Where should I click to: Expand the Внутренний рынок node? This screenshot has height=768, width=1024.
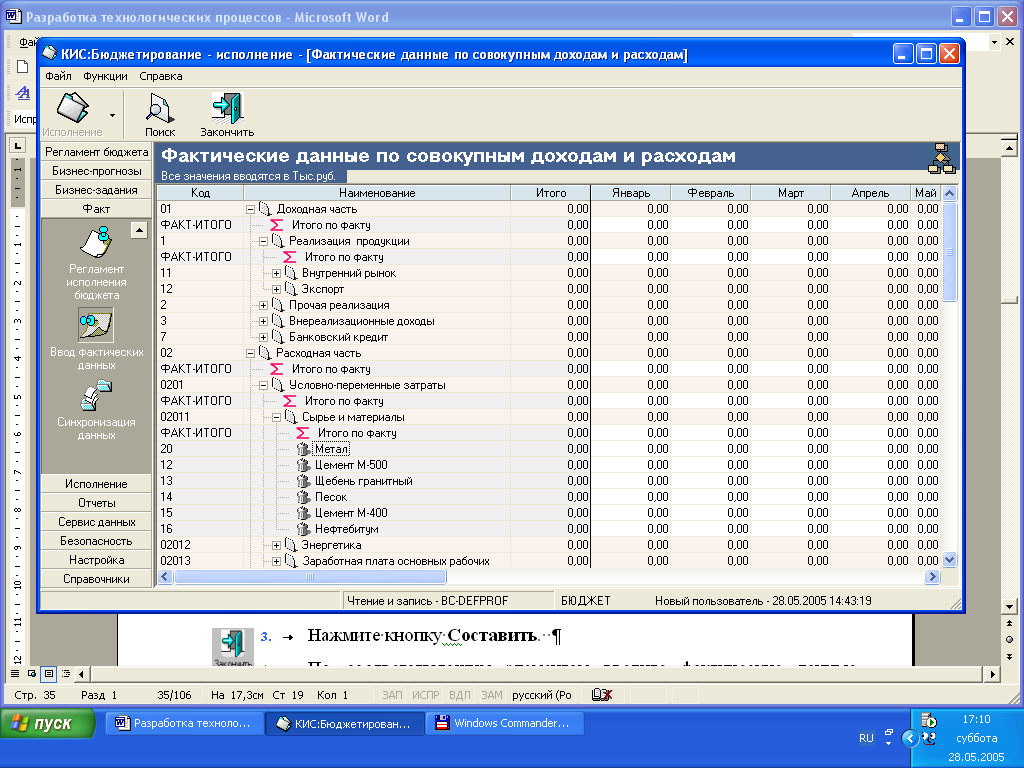coord(276,274)
